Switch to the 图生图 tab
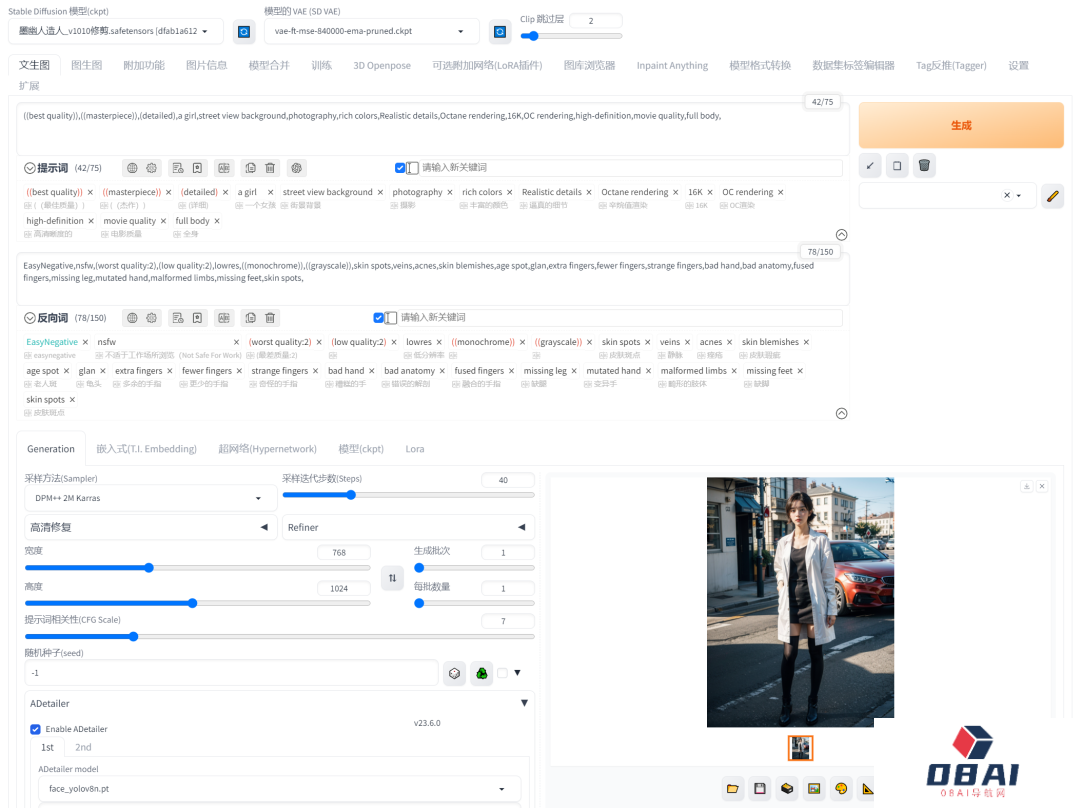Image resolution: width=1080 pixels, height=808 pixels. pyautogui.click(x=87, y=65)
